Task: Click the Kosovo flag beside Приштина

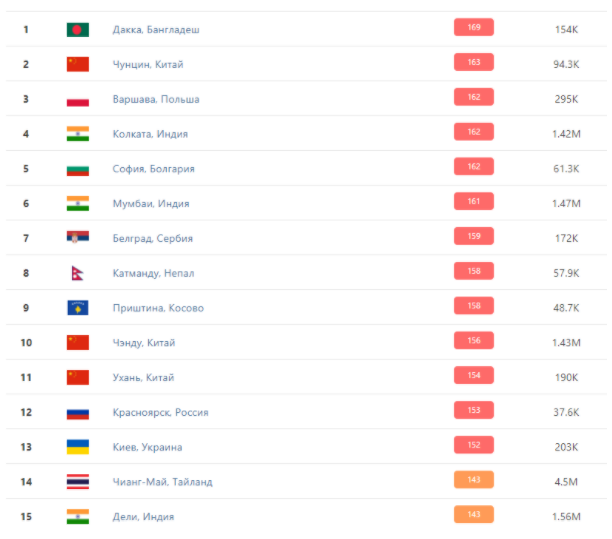Action: (x=78, y=308)
